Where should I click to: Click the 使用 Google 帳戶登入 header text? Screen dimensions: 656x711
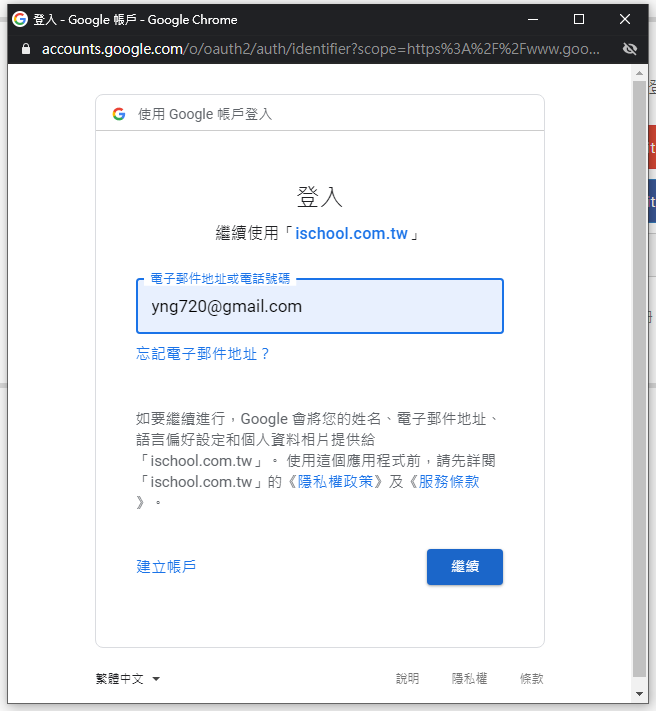click(205, 114)
